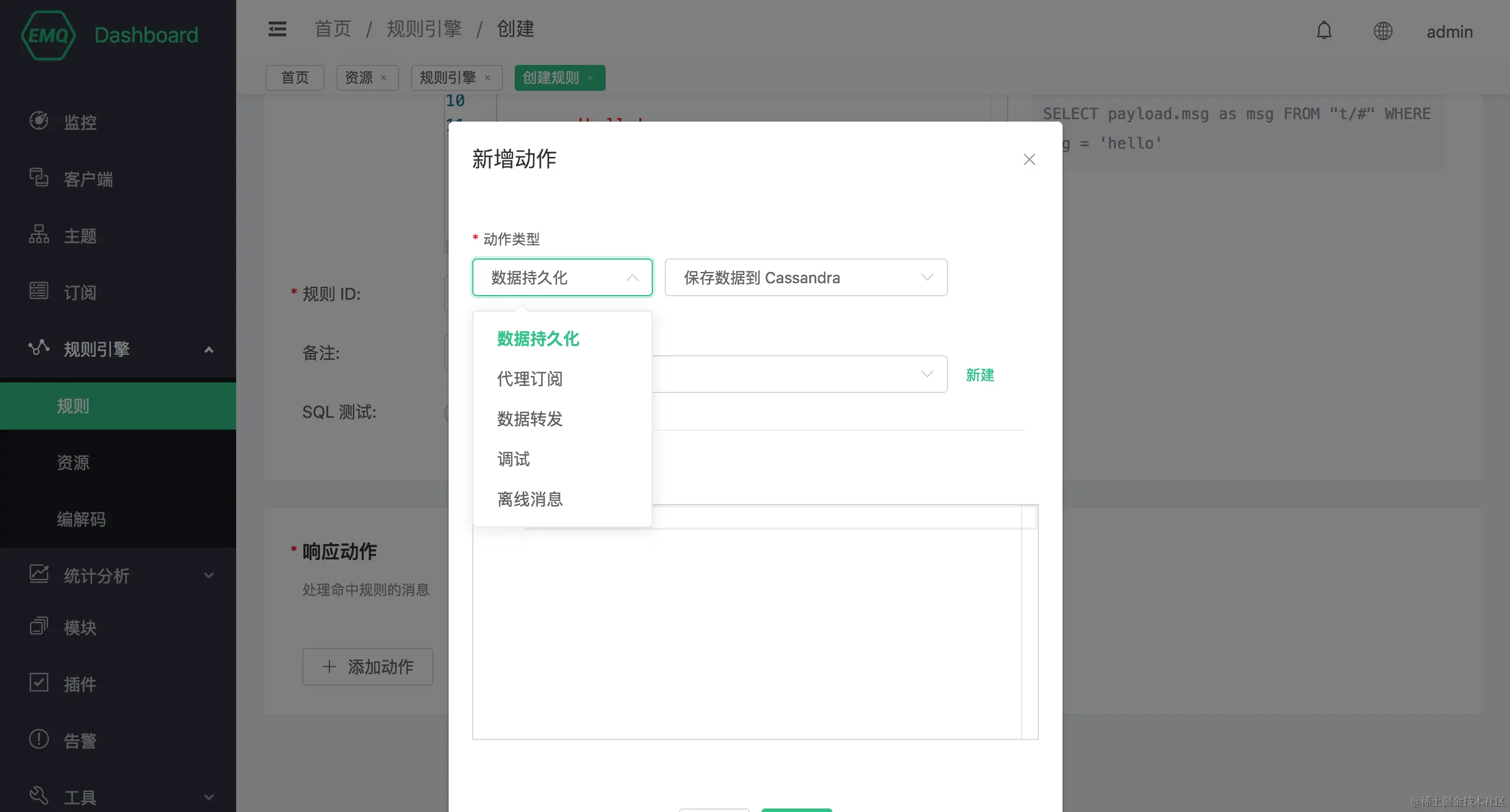Open the 告警 alarms sidebar item
Viewport: 1510px width, 812px height.
coord(80,741)
